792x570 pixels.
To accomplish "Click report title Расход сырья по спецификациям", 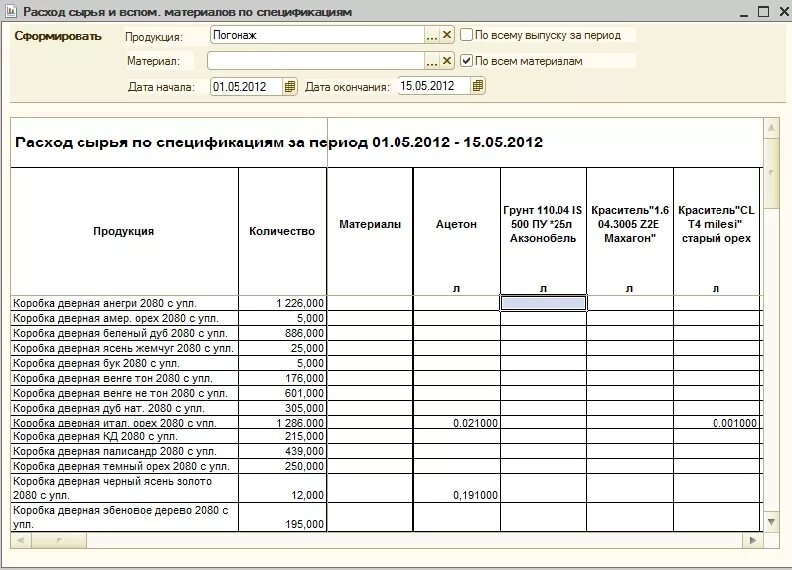I will pos(279,142).
